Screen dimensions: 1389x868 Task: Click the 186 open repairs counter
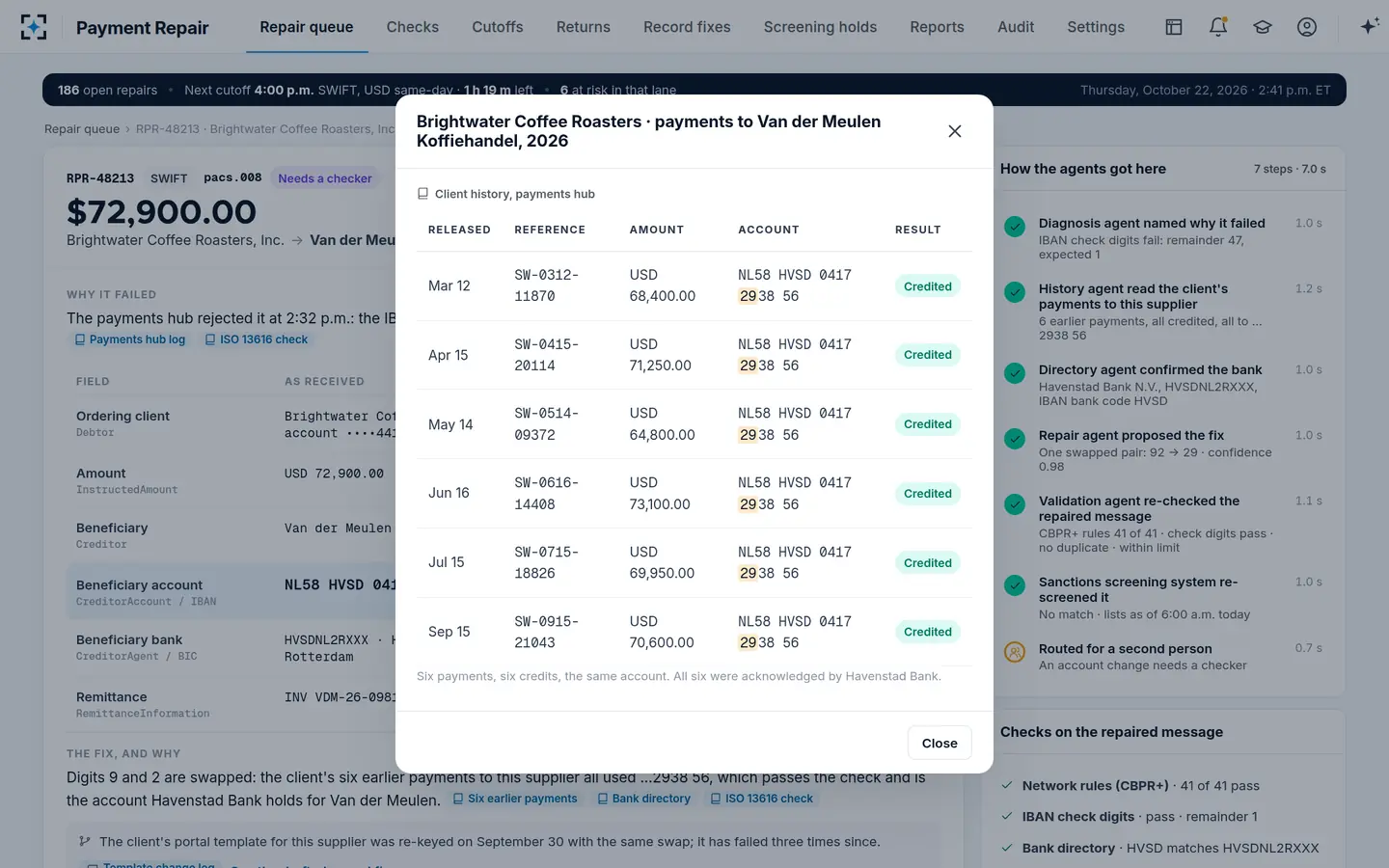tap(107, 90)
